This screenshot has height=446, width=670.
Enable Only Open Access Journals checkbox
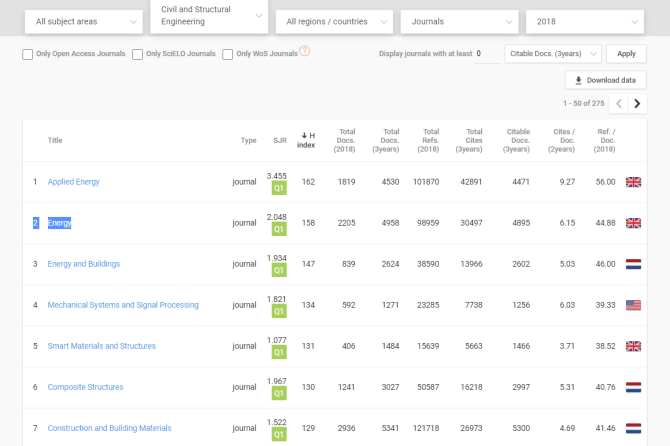point(28,54)
